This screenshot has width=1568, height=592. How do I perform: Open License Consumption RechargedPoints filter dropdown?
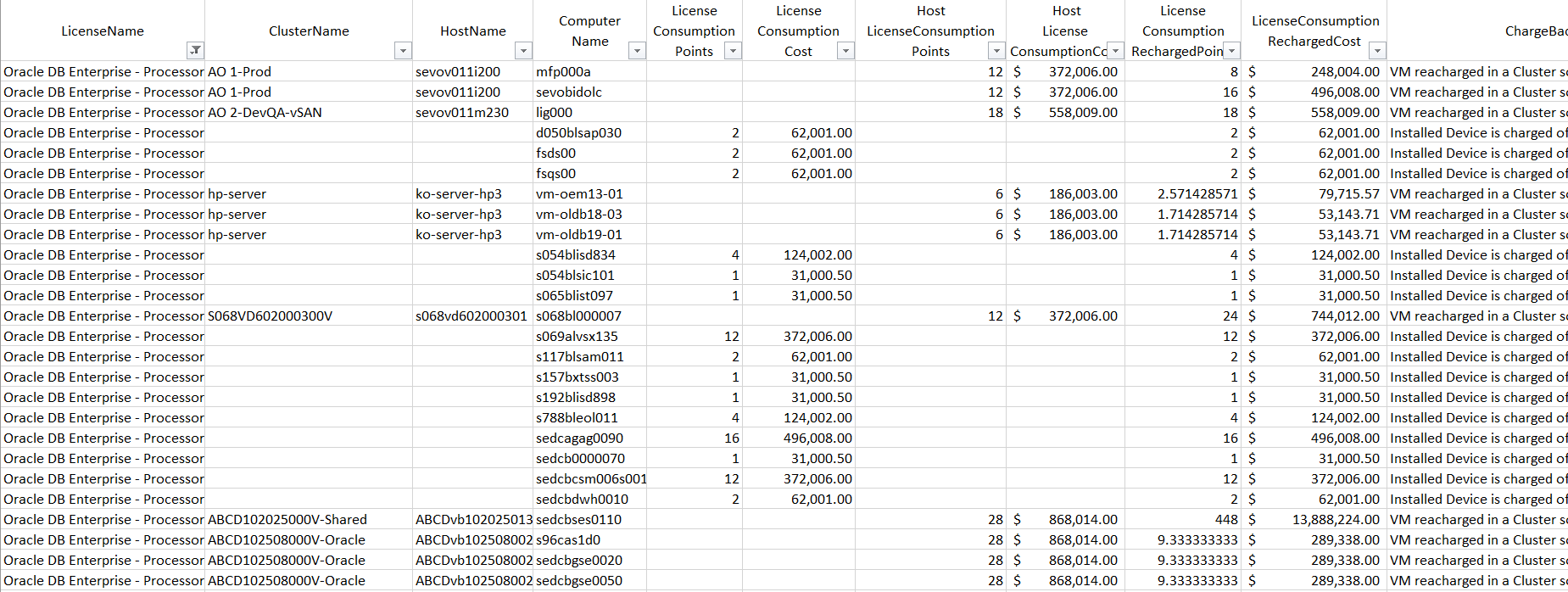point(1232,51)
